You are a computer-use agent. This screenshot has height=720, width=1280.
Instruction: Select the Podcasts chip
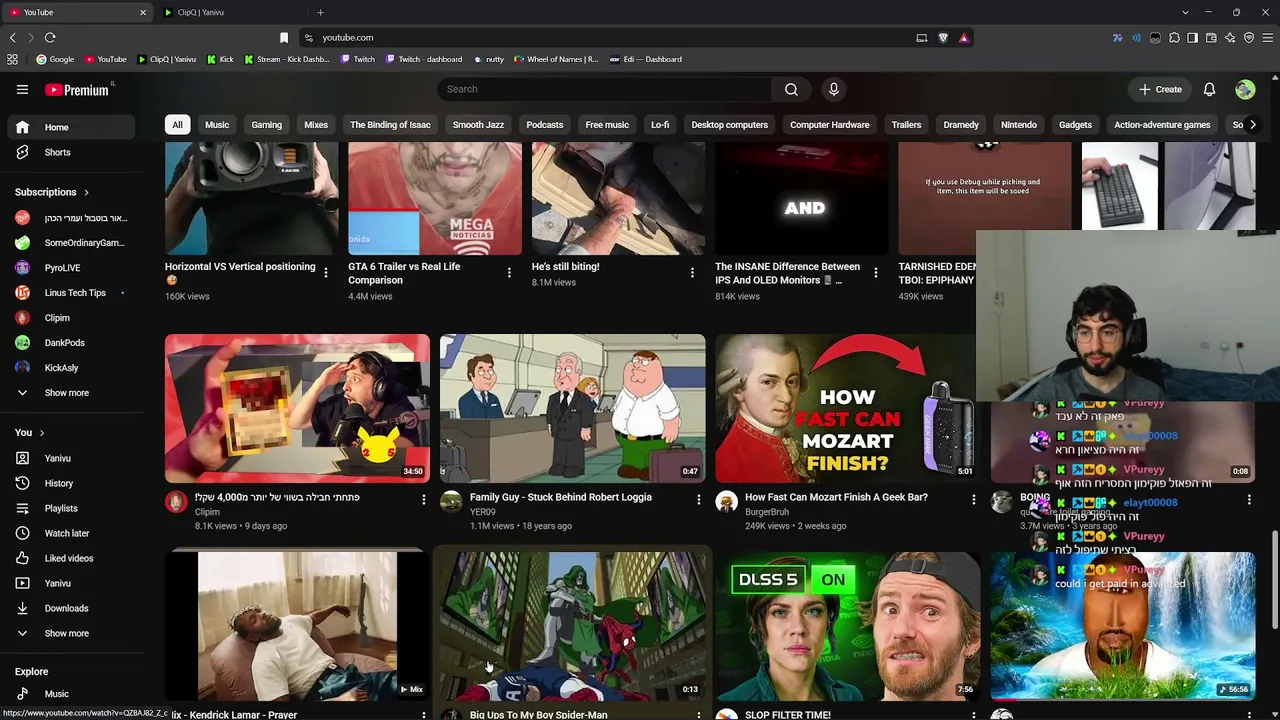pyautogui.click(x=545, y=125)
